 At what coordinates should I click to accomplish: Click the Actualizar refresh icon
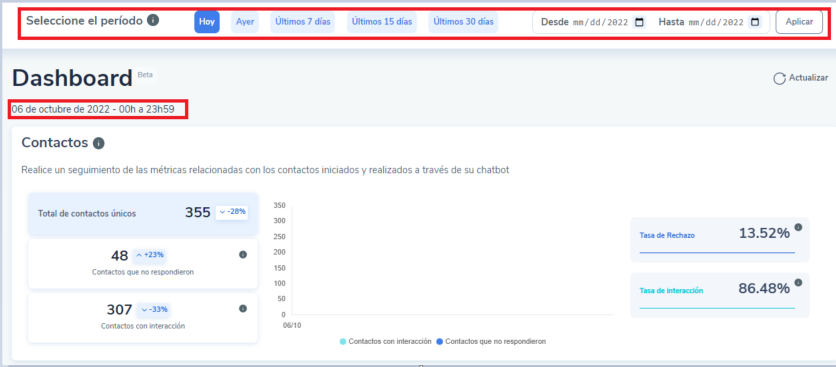(779, 78)
